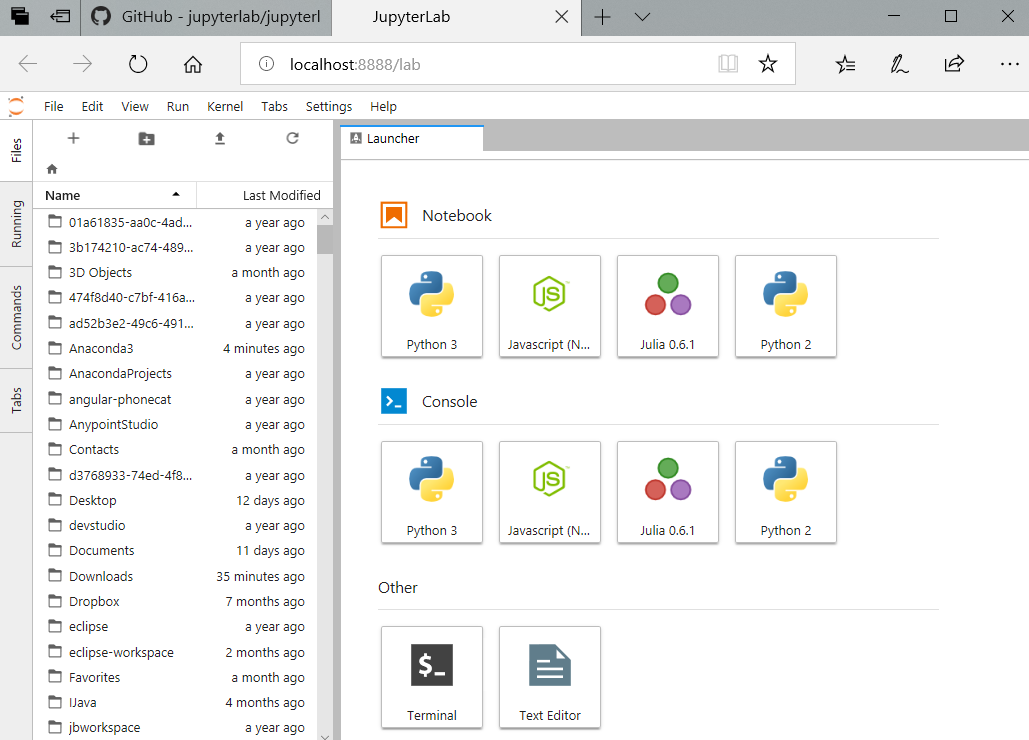Screen dimensions: 1029x740
Task: Add page to favorites star
Action: coord(768,64)
